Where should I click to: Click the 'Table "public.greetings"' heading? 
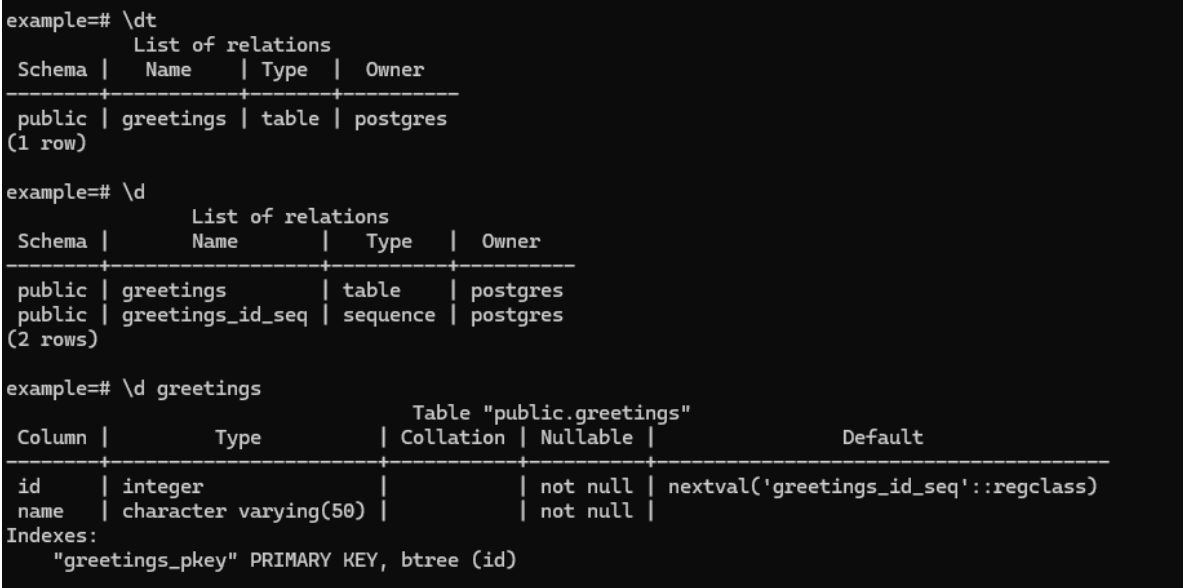point(551,413)
